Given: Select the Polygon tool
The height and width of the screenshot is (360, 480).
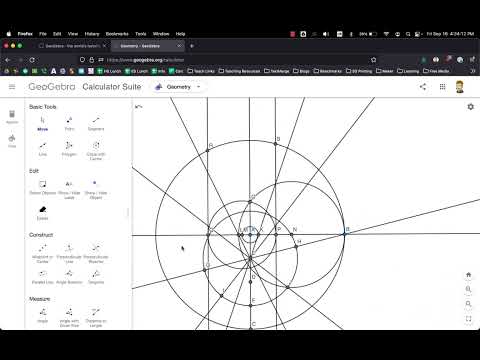Looking at the screenshot, I should coord(69,149).
